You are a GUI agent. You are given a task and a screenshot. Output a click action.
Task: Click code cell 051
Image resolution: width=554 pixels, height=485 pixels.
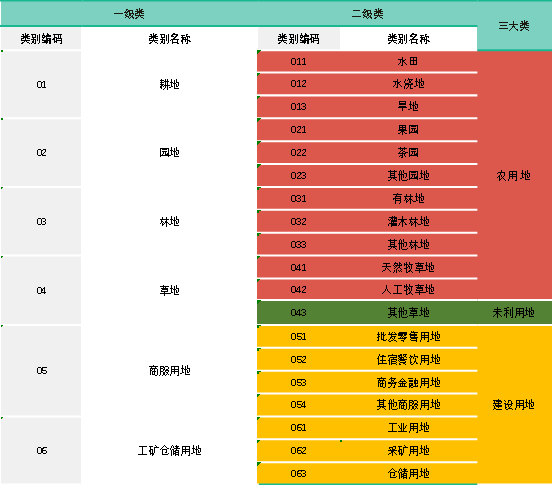click(299, 337)
